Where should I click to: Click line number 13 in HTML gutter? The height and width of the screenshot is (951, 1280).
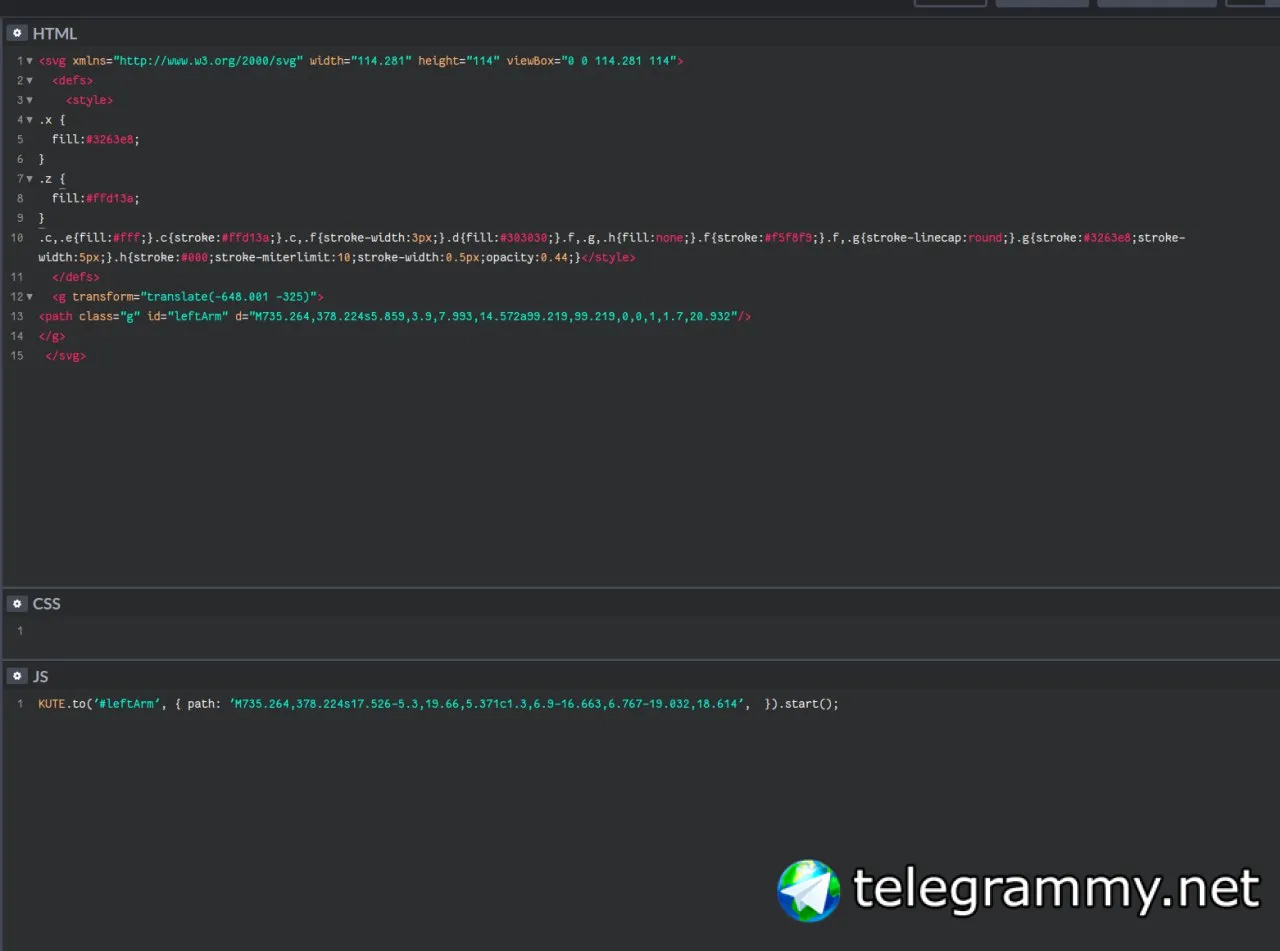pyautogui.click(x=16, y=316)
